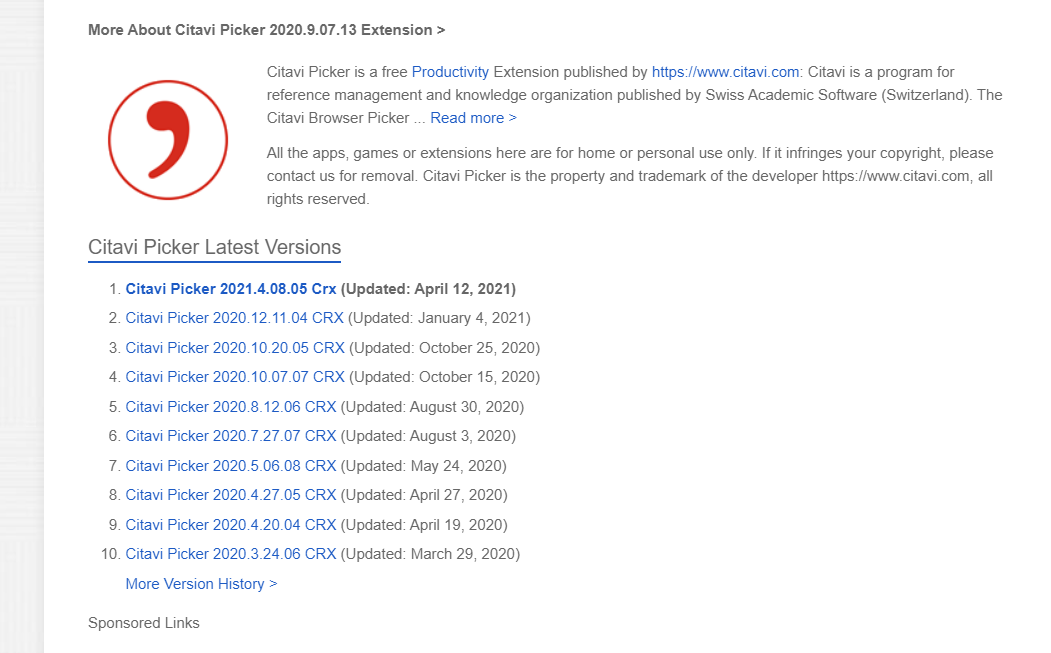
Task: Select Citavi Picker 2020.10.07.07 CRX version
Action: [x=234, y=377]
